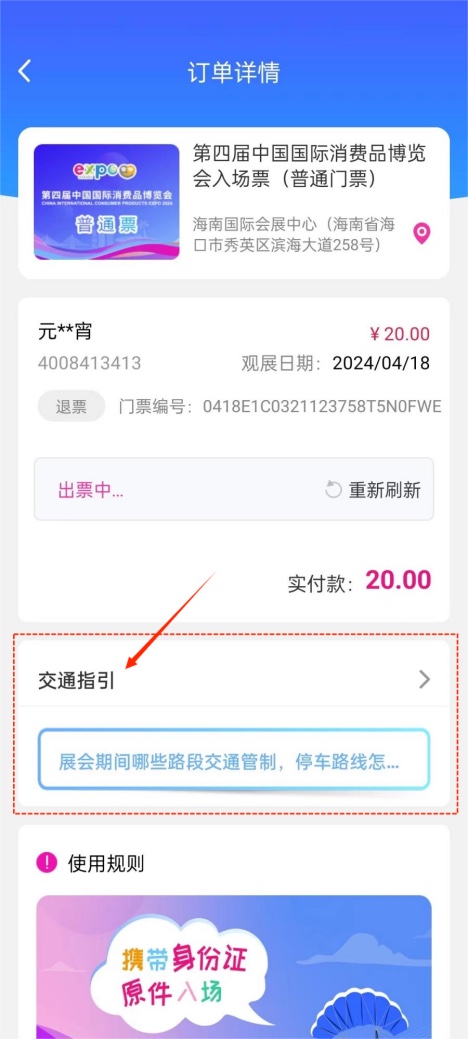The height and width of the screenshot is (1039, 468).
Task: Tap the pink exclamation icon beside 使用规则
Action: [x=47, y=863]
